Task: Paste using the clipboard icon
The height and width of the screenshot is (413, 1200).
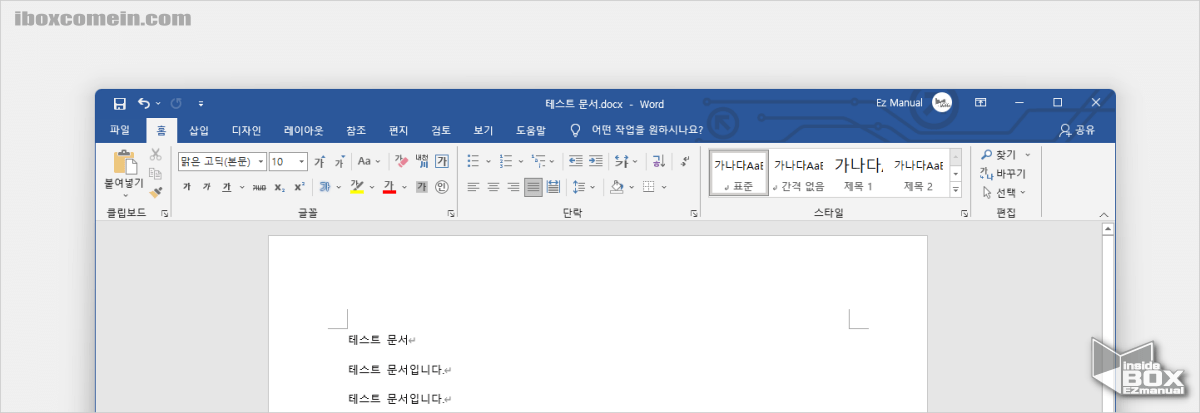Action: [125, 162]
